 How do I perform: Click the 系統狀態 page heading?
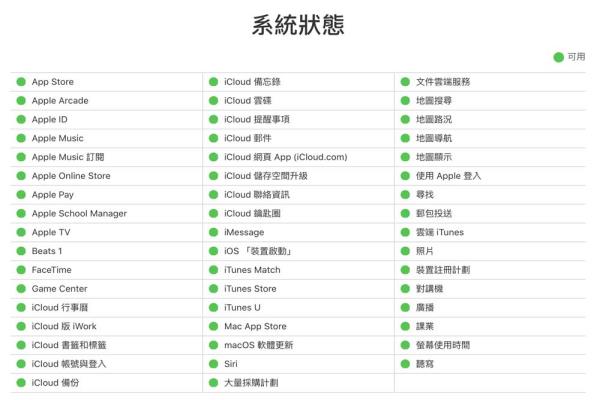click(x=298, y=25)
